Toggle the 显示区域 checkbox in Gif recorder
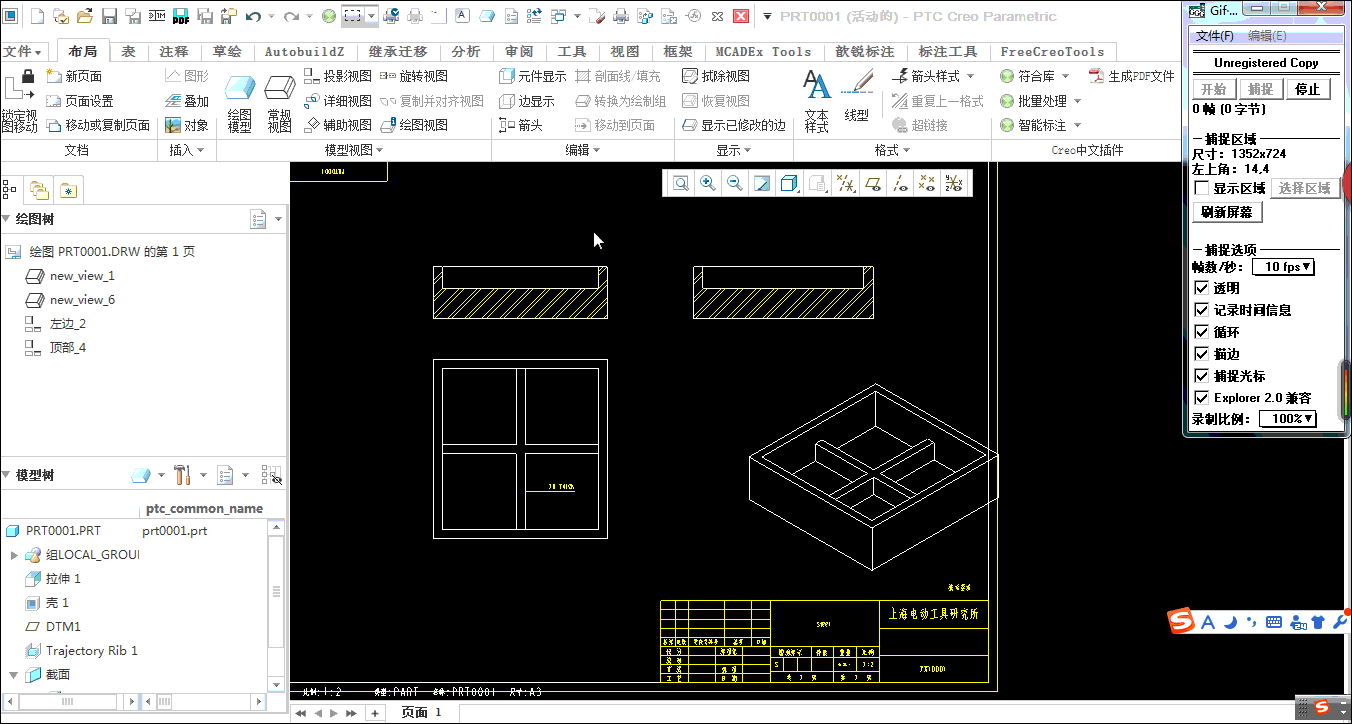Screen dimensions: 1352x724 click(x=1202, y=188)
